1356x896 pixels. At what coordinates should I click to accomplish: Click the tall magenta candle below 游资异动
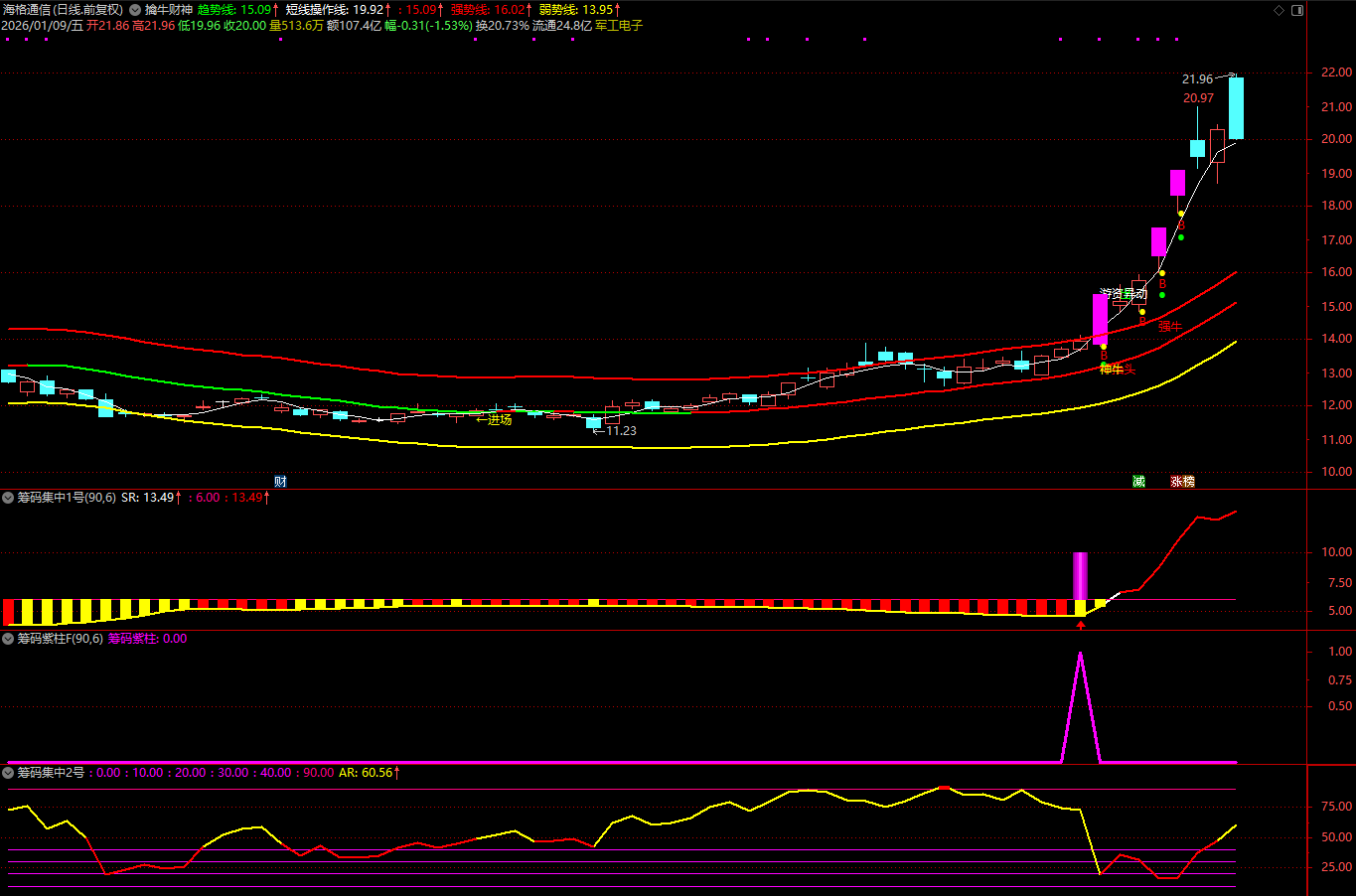(1100, 319)
